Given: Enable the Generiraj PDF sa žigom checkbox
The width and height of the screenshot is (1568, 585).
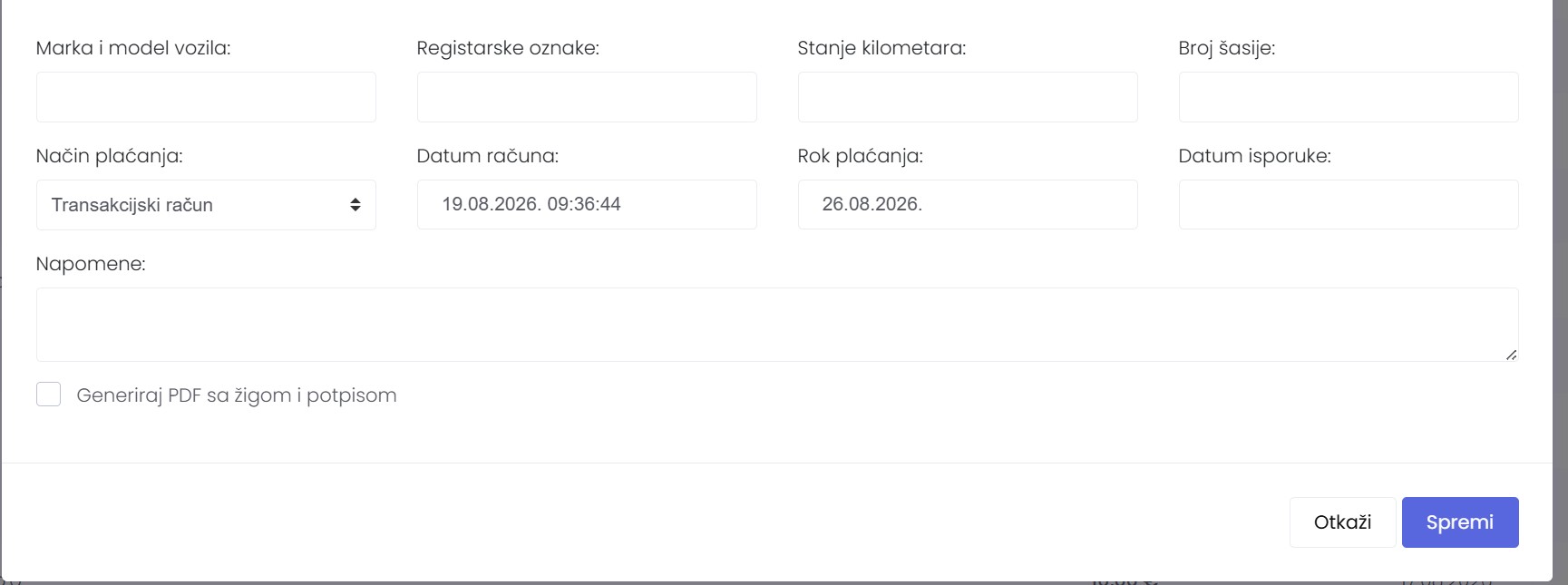Looking at the screenshot, I should 49,395.
